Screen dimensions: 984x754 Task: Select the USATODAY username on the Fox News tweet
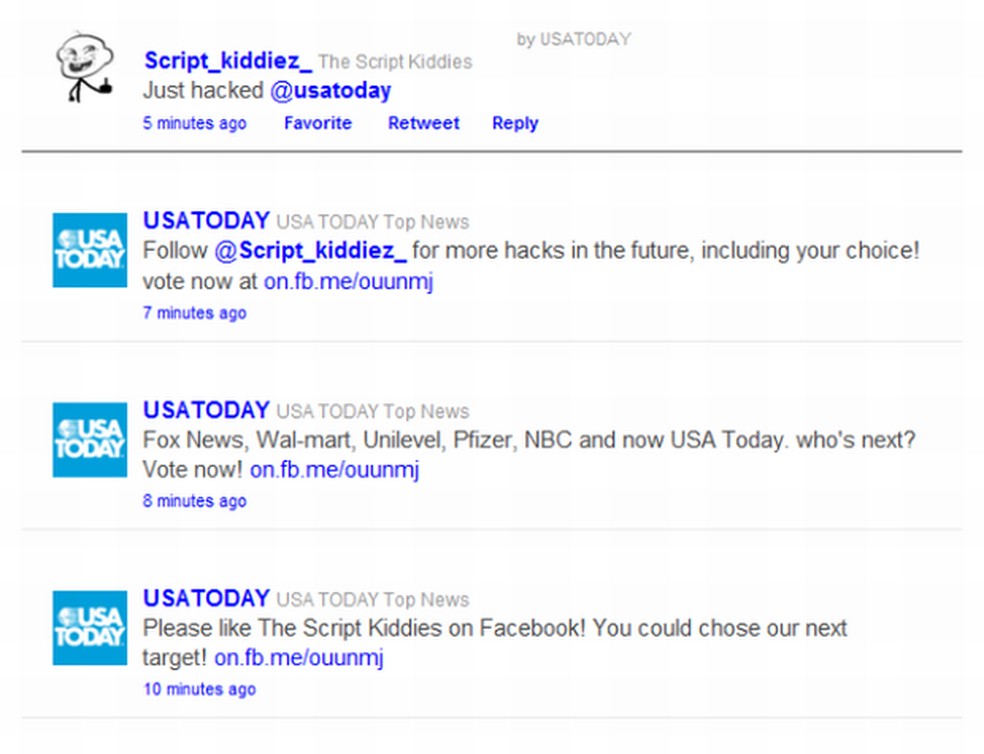click(206, 410)
